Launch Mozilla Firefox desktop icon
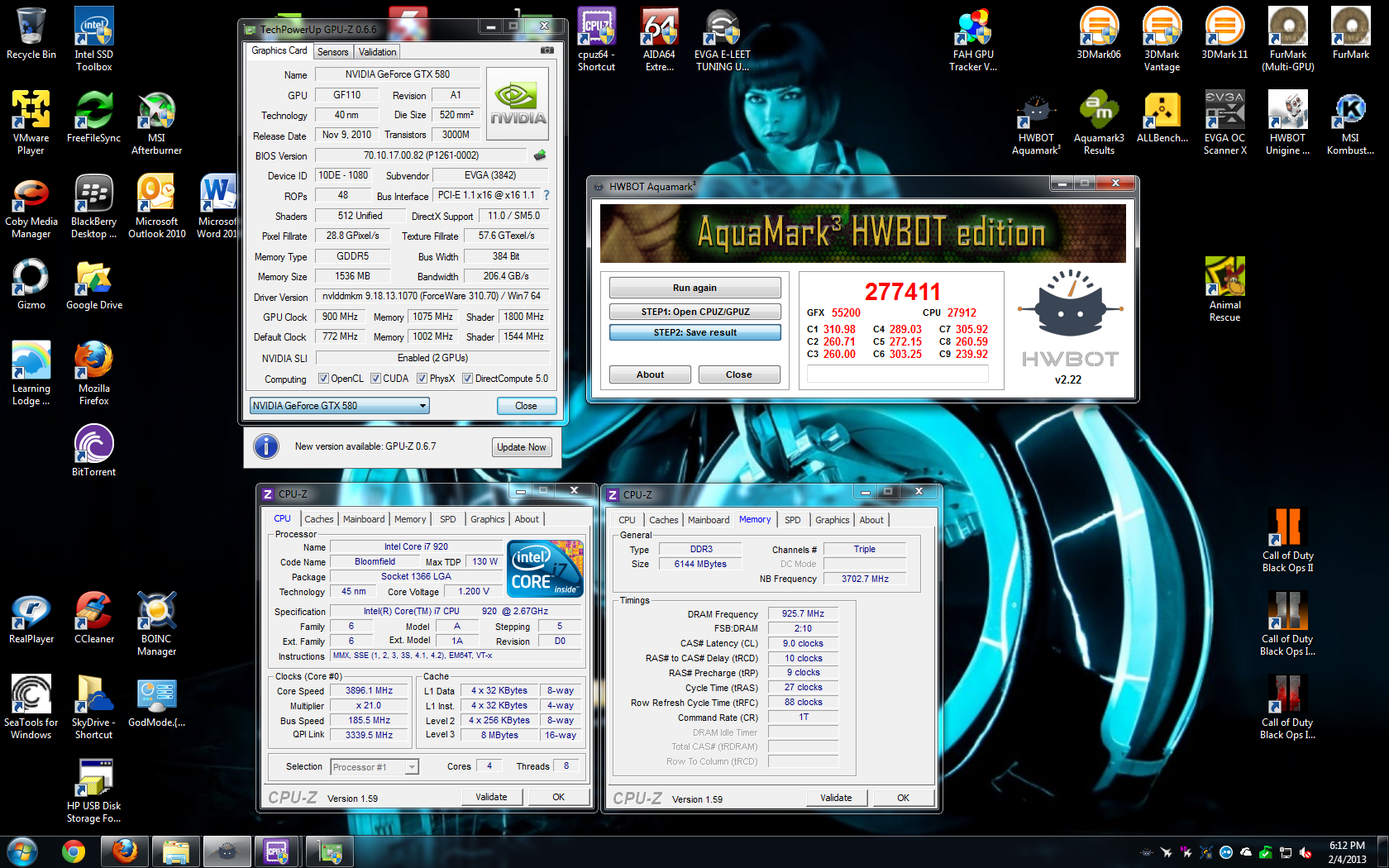The image size is (1389, 868). (x=94, y=372)
